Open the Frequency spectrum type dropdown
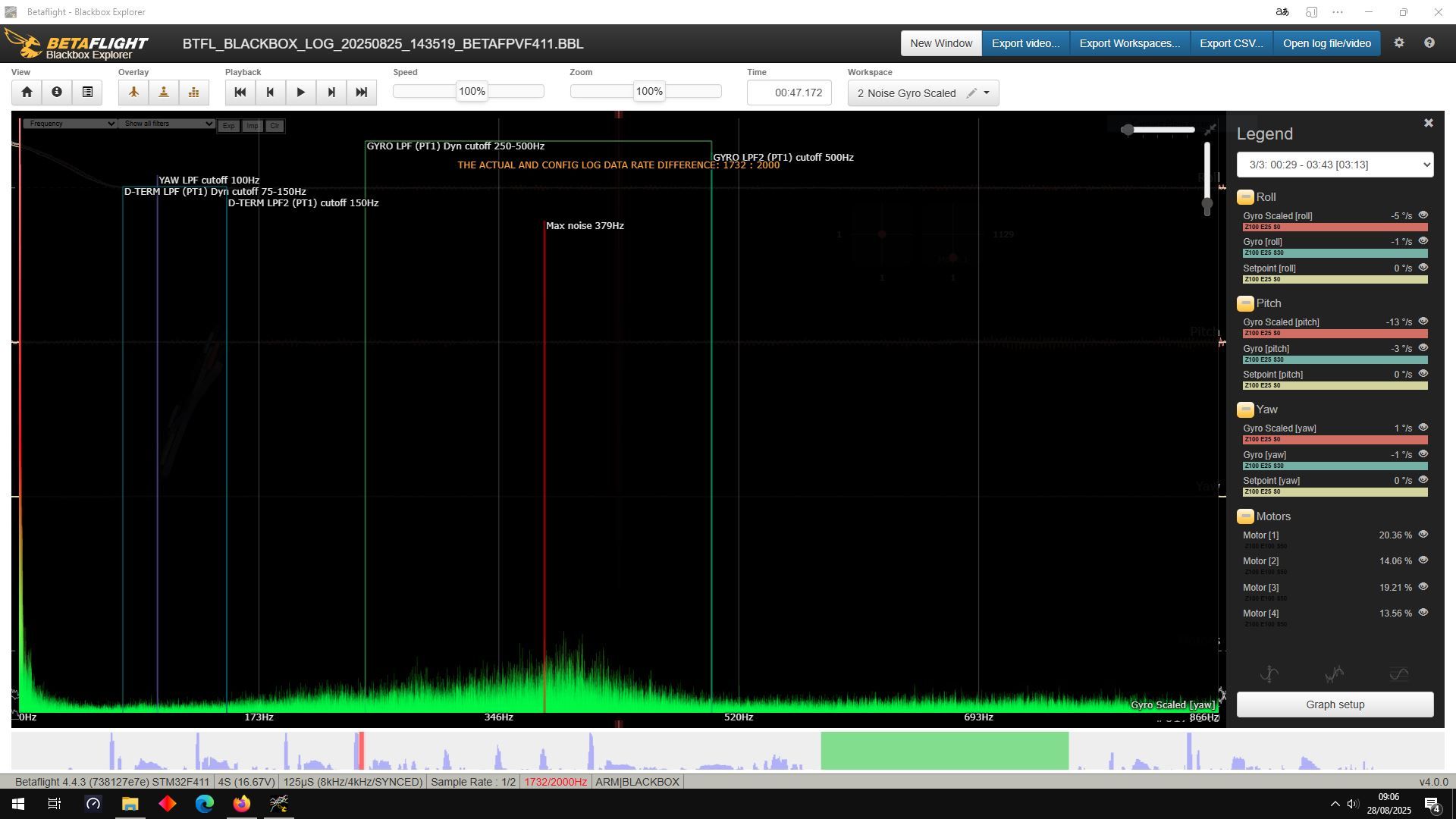The height and width of the screenshot is (819, 1456). (x=69, y=124)
